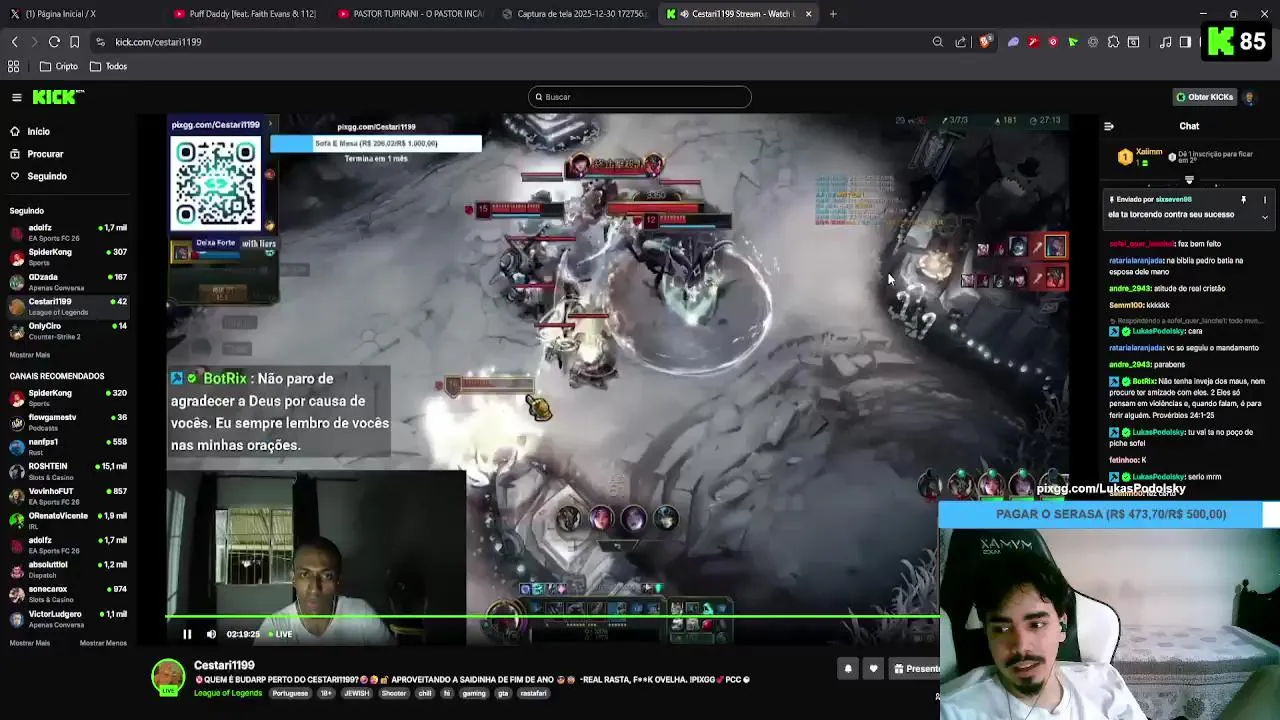Image resolution: width=1280 pixels, height=720 pixels.
Task: Click share page icon in address bar
Action: coord(961,42)
